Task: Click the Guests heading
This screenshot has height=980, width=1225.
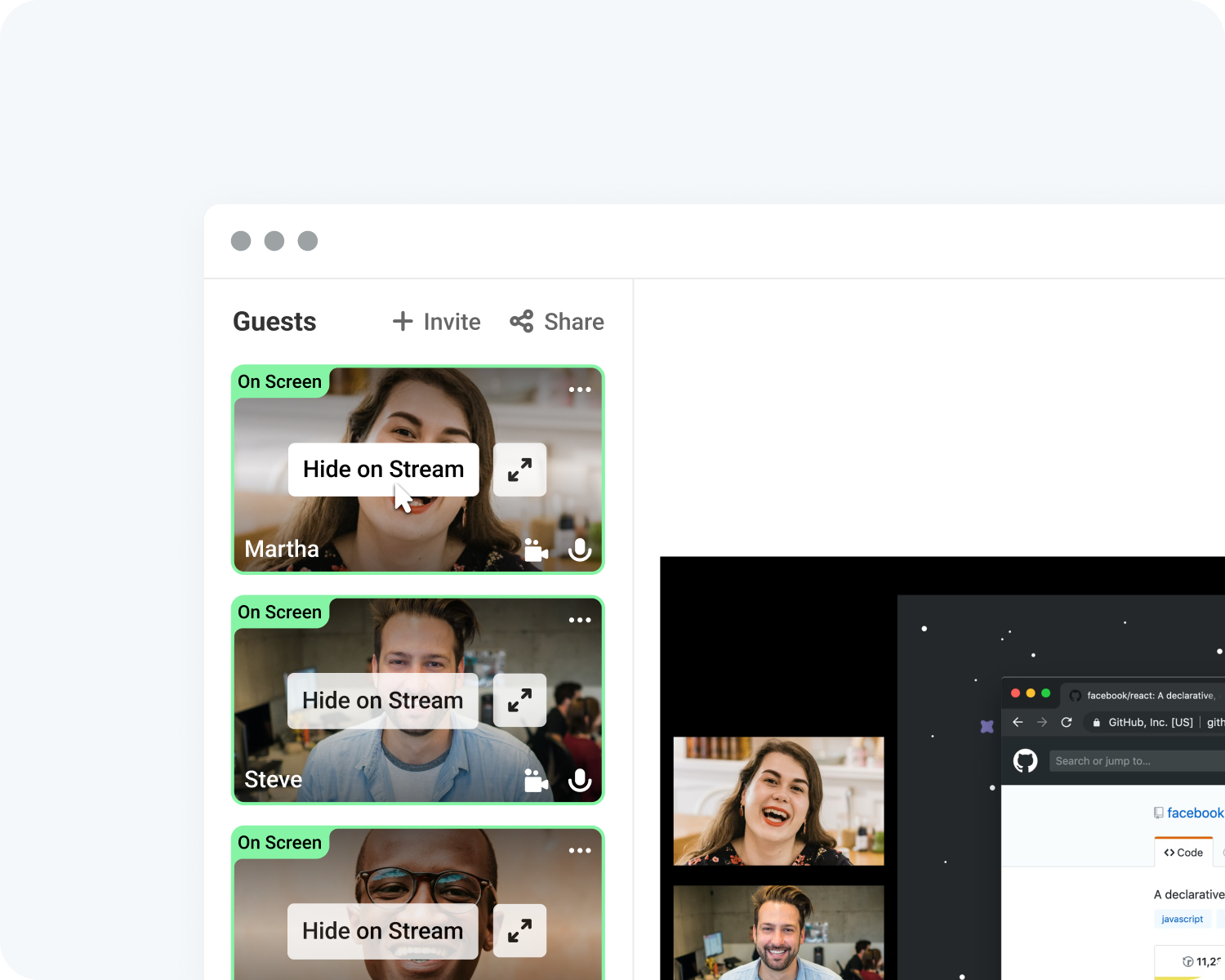Action: tap(274, 322)
